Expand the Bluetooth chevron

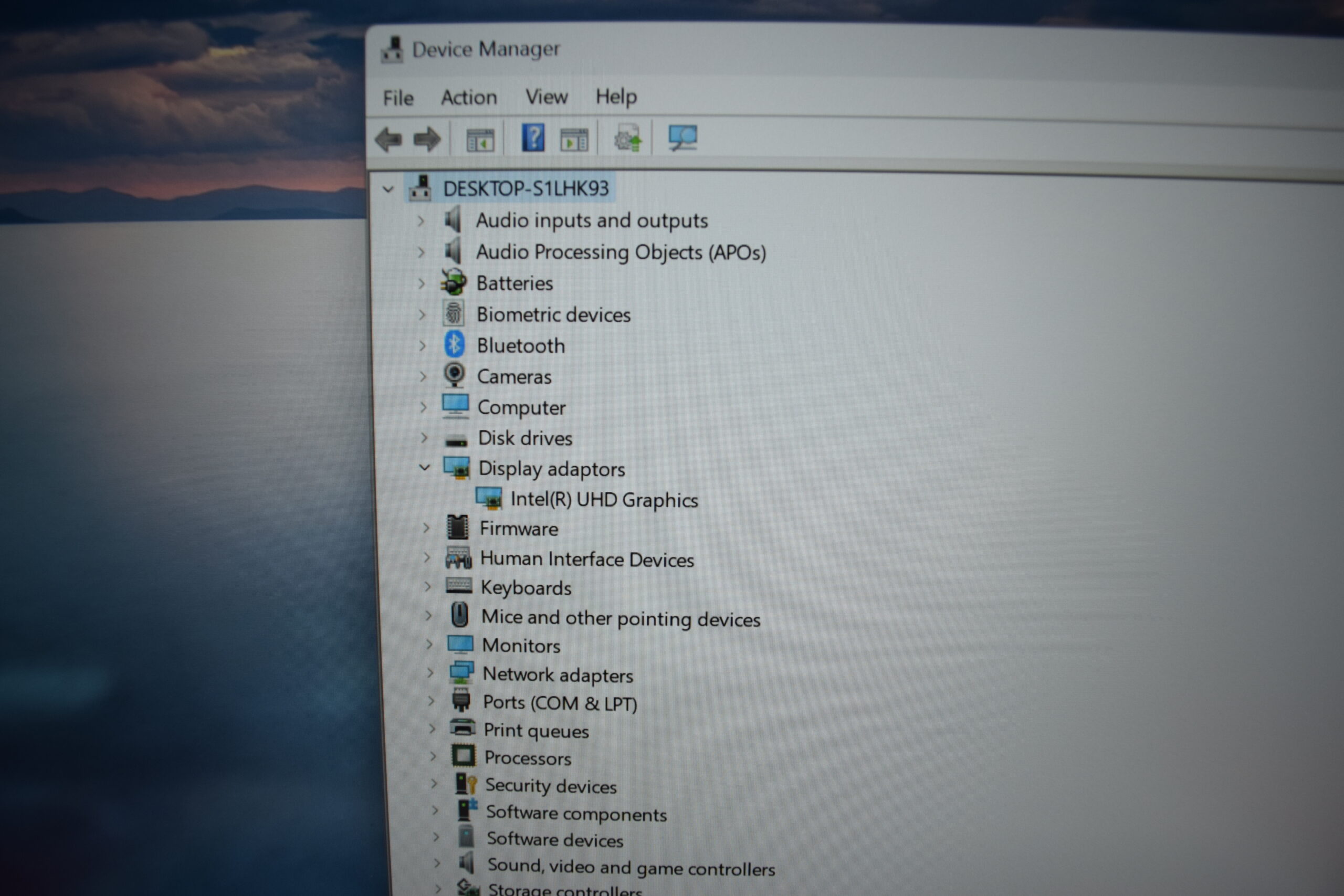[x=423, y=346]
